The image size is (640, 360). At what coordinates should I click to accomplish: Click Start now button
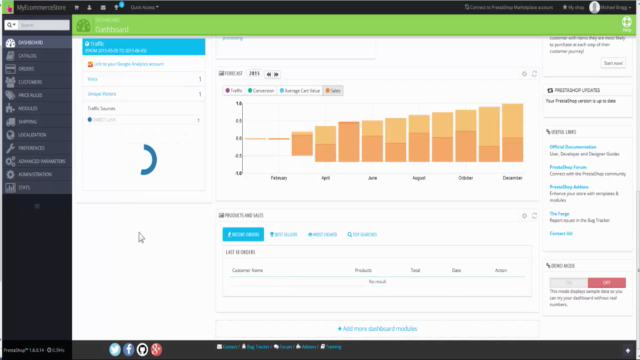[x=613, y=63]
